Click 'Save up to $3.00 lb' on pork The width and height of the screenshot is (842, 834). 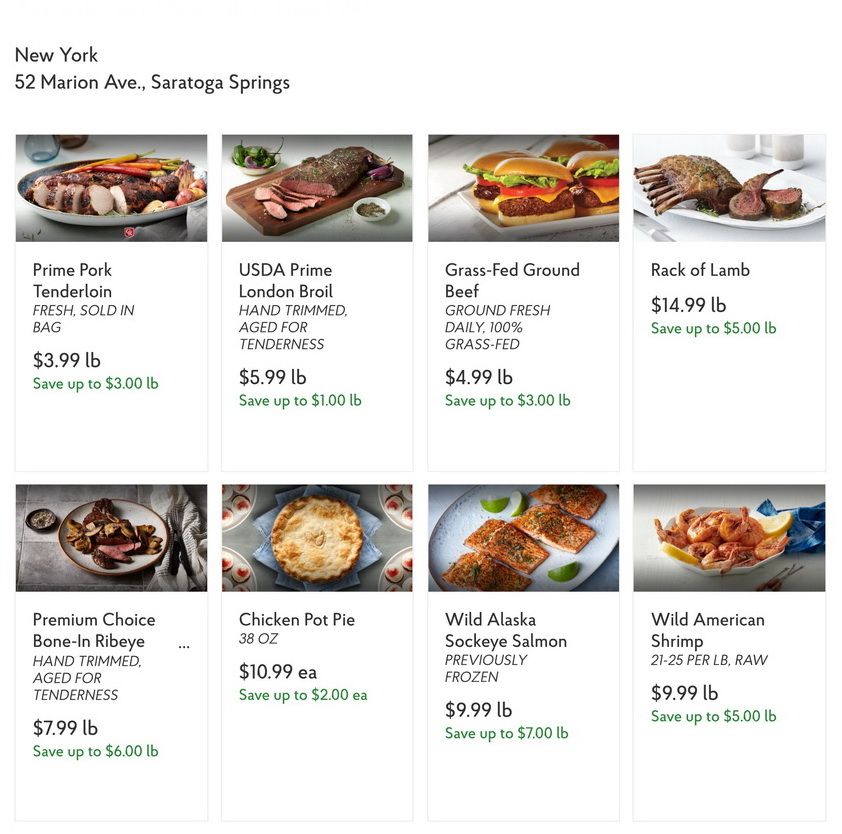coord(95,383)
